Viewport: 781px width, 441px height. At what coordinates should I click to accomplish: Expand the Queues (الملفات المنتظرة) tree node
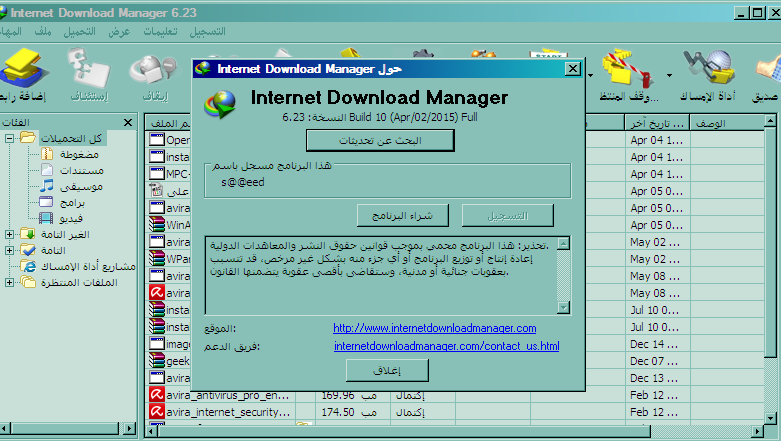(9, 283)
